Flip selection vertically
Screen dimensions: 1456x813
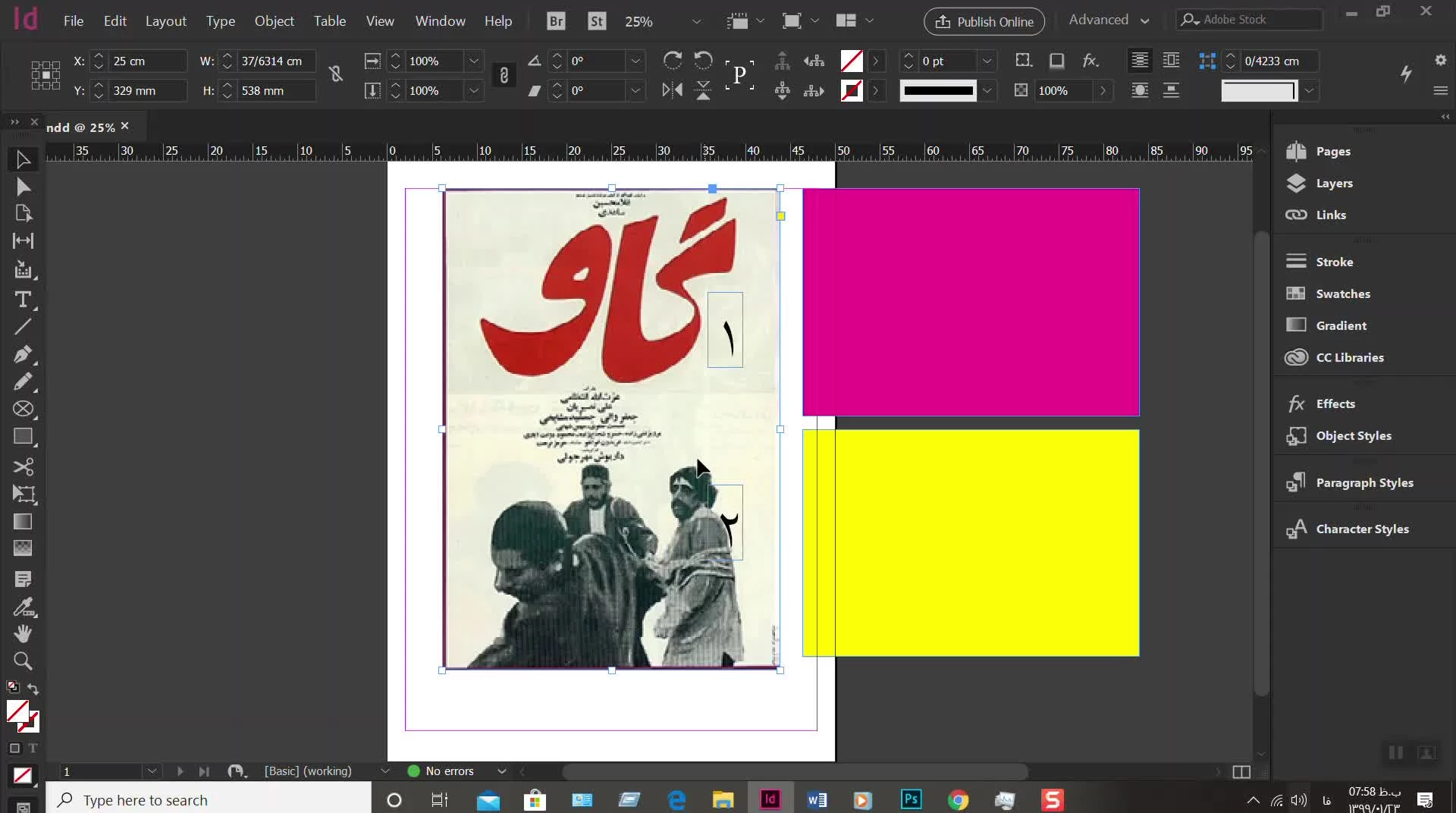coord(704,90)
